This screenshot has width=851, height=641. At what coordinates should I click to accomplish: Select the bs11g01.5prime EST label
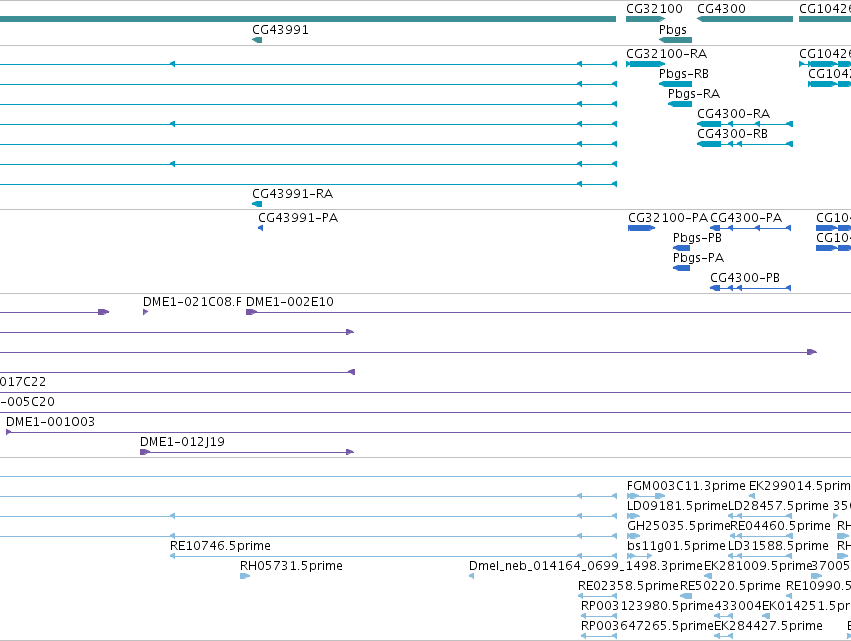(676, 546)
